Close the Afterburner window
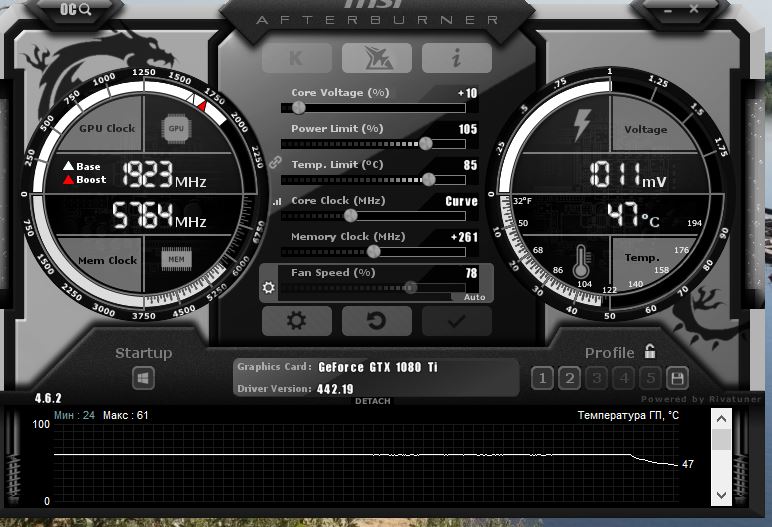Viewport: 772px width, 527px height. (x=693, y=8)
